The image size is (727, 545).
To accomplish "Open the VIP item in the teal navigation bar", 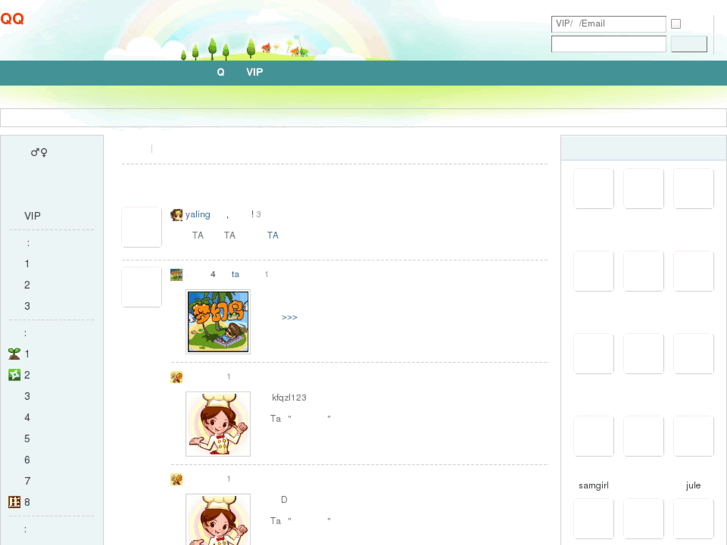I will [255, 72].
